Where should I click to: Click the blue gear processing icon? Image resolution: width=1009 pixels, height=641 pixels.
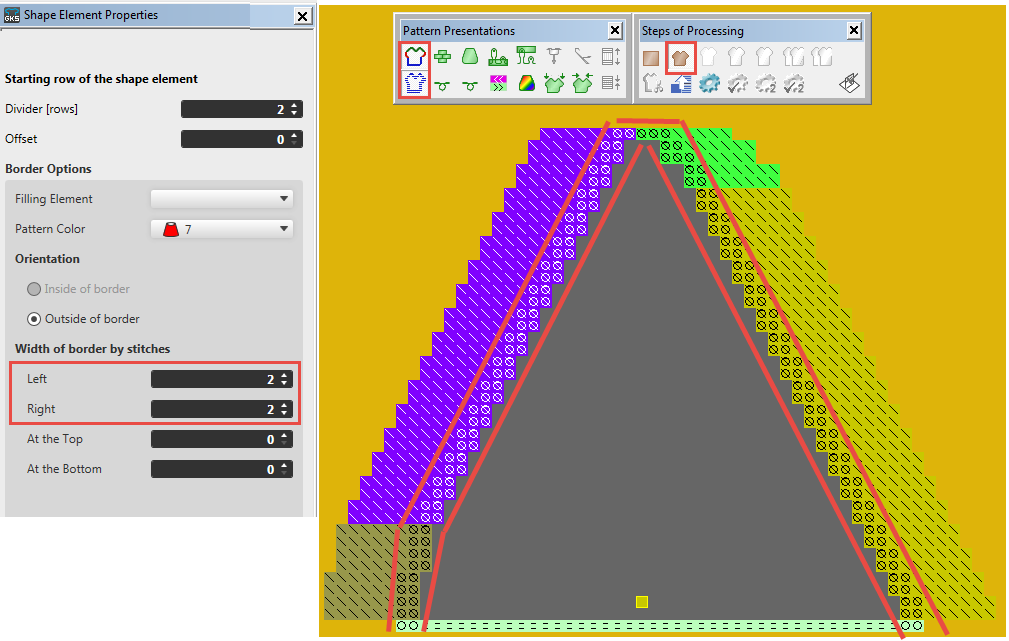pos(709,84)
